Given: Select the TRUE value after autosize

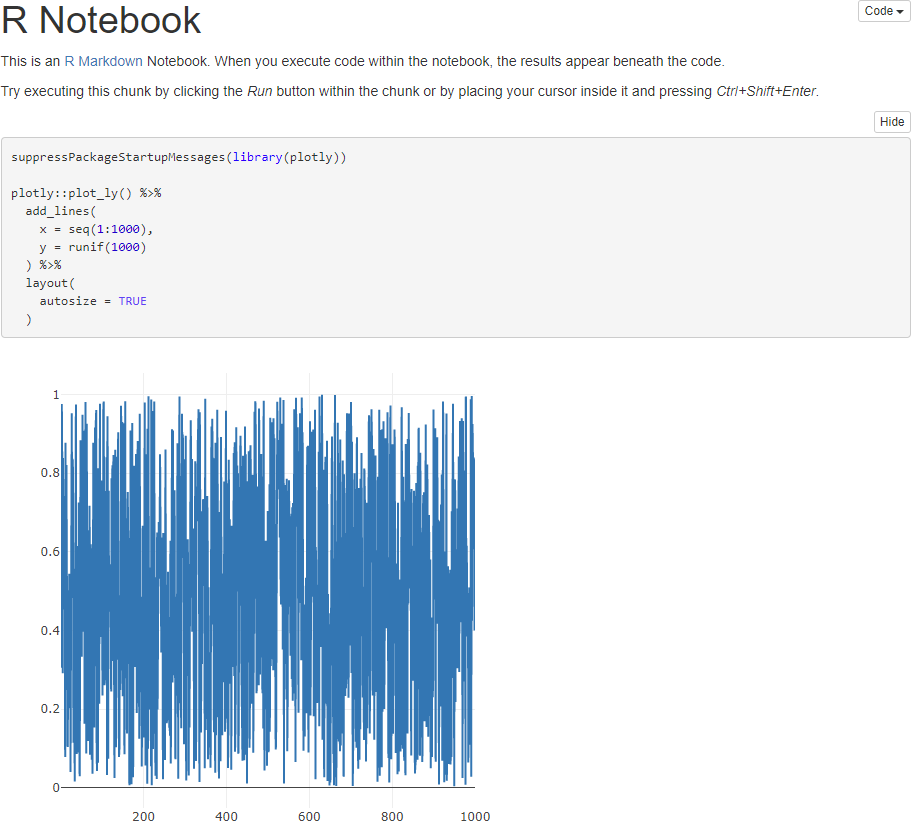Looking at the screenshot, I should click(x=132, y=300).
